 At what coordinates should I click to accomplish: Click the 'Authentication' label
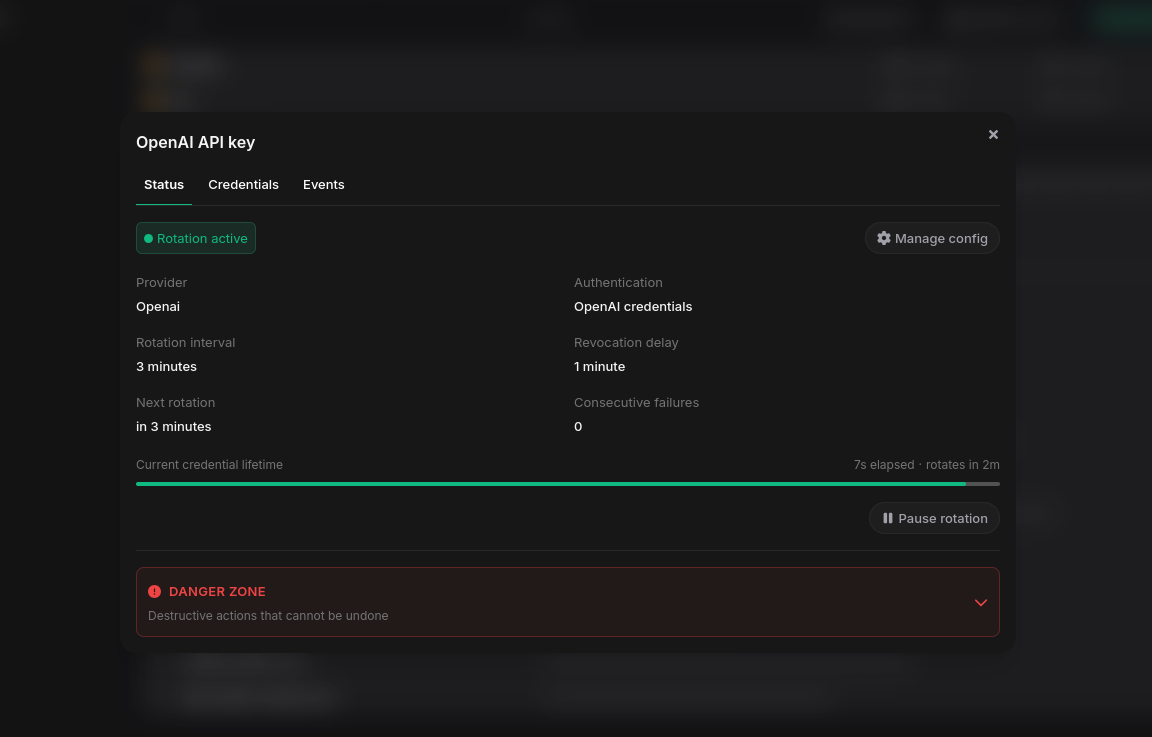tap(618, 283)
